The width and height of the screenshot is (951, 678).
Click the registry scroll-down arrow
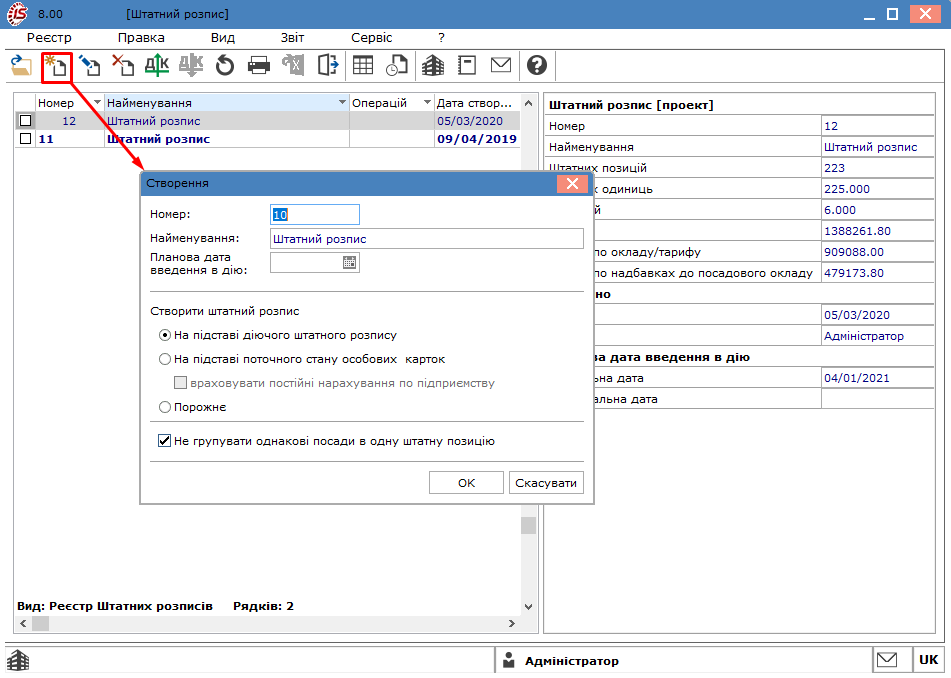click(528, 606)
